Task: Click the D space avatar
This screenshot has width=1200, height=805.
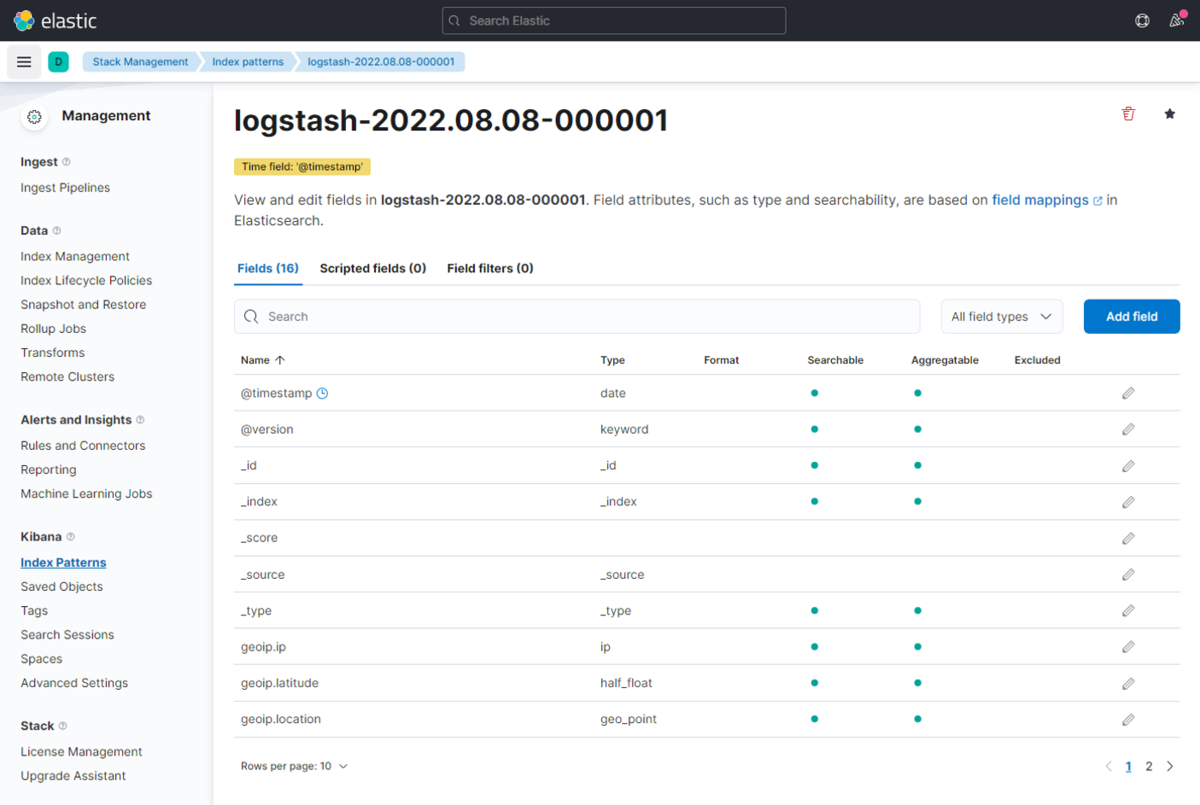Action: click(x=58, y=62)
